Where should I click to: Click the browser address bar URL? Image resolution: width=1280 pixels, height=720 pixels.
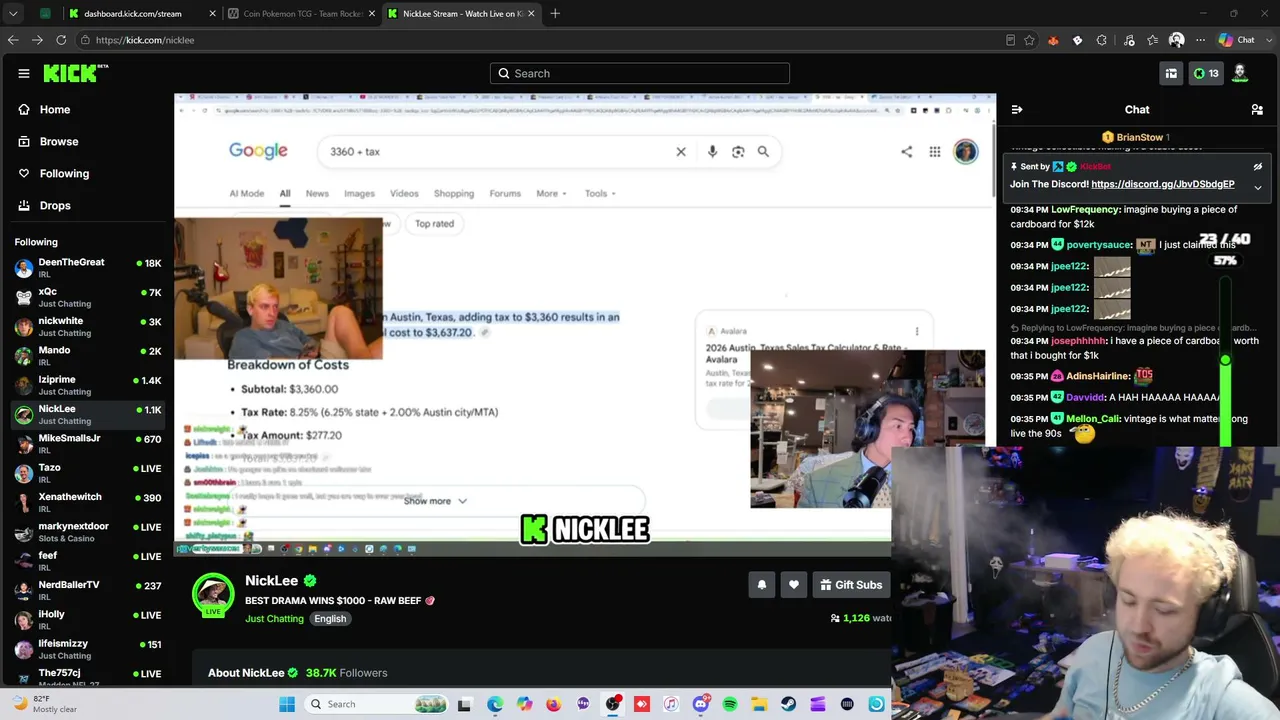tap(145, 40)
